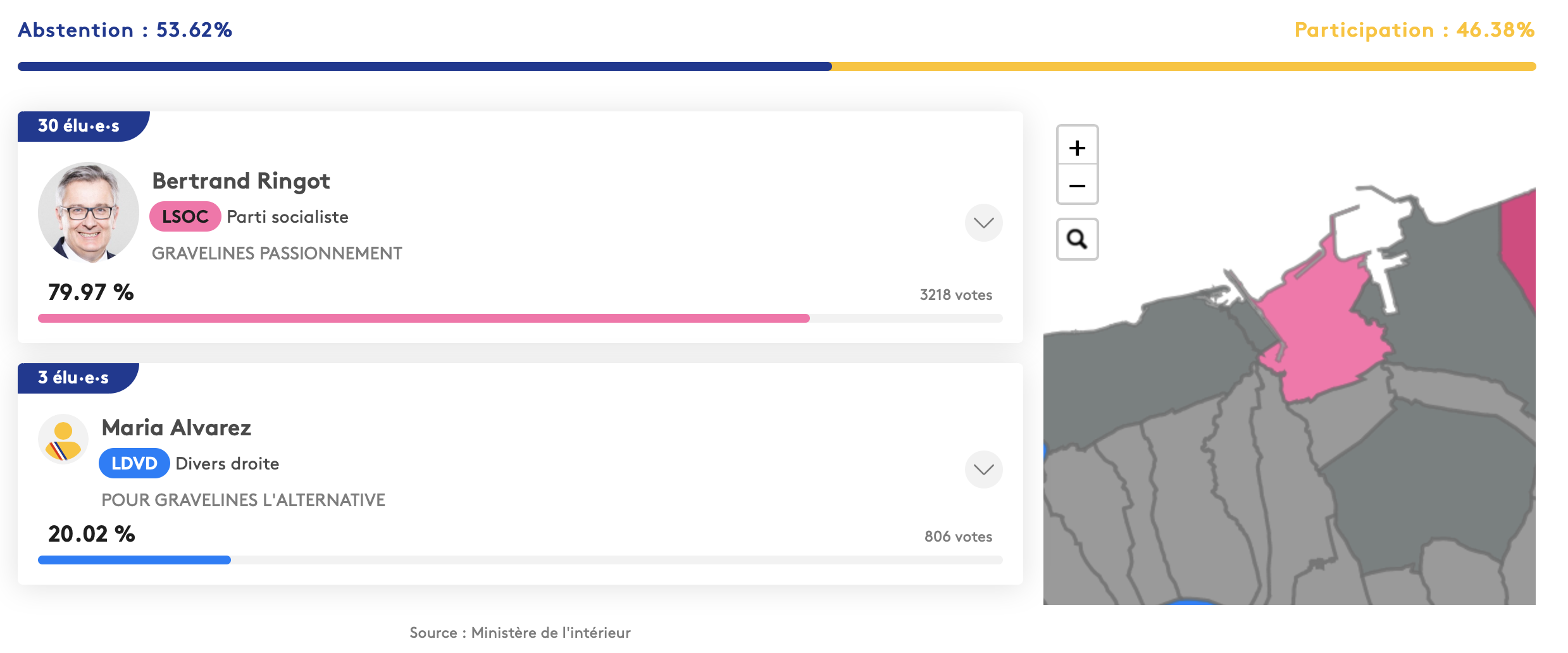
Task: Click the GRAVELINES PASSIONNEMENT list name
Action: click(277, 254)
